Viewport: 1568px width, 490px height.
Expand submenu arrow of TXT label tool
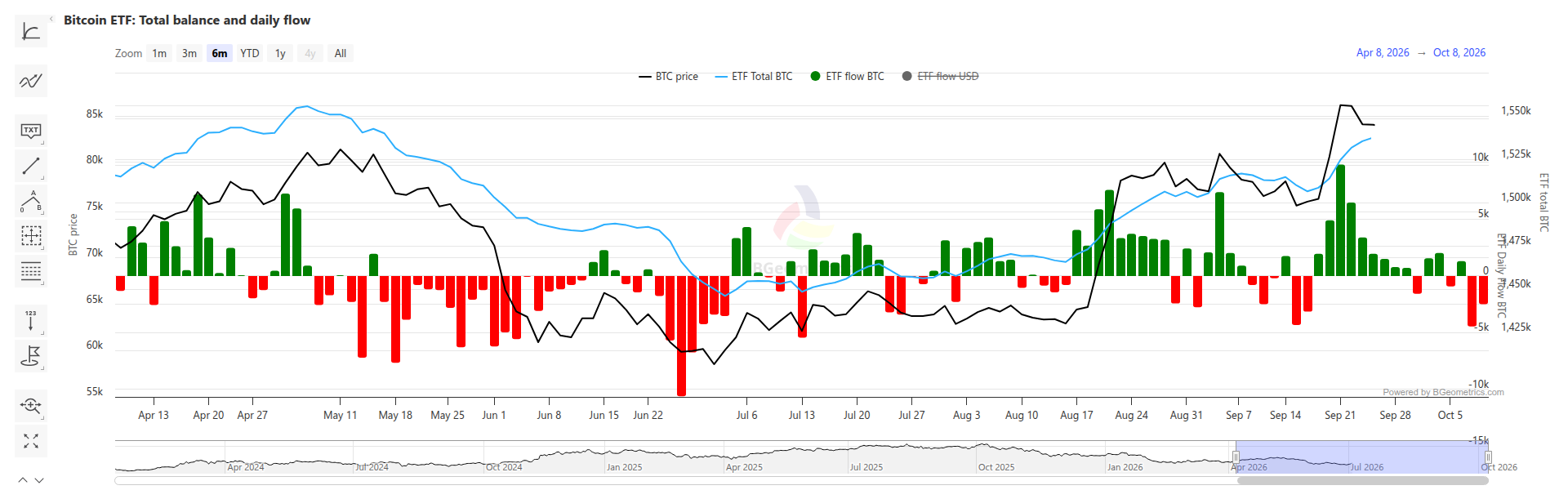[x=42, y=143]
